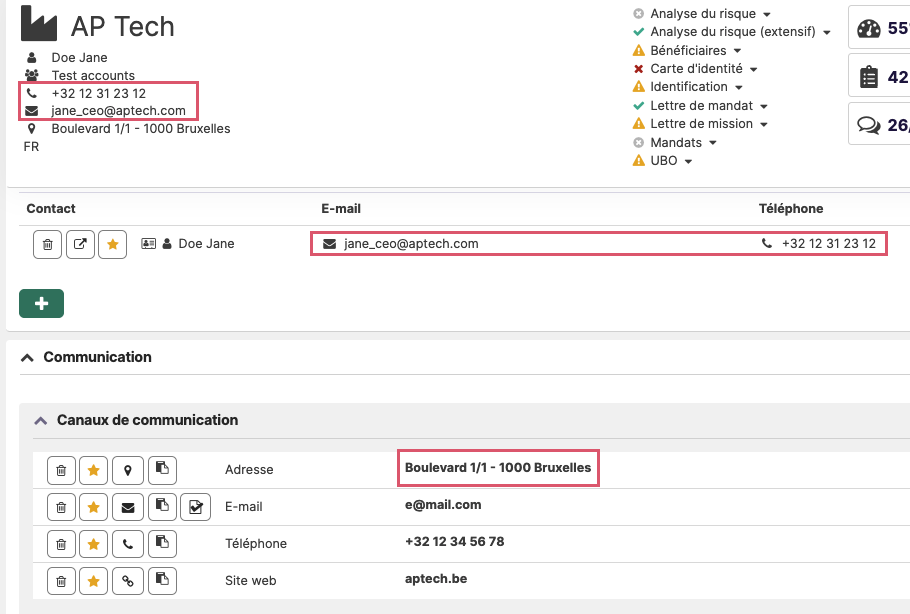910x614 pixels.
Task: Copy the Site web value
Action: pos(162,581)
